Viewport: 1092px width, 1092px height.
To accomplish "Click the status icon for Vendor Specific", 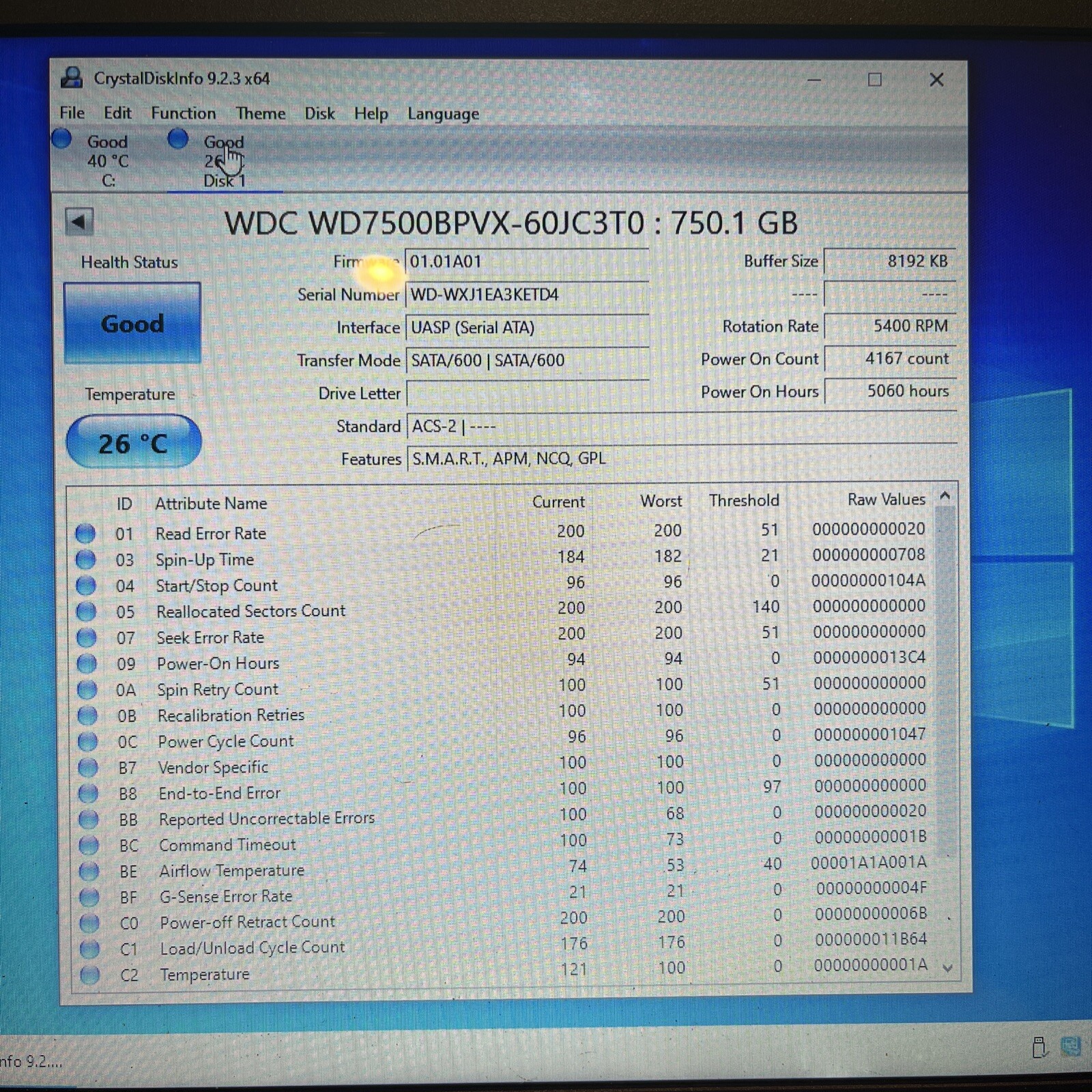I will tap(88, 768).
